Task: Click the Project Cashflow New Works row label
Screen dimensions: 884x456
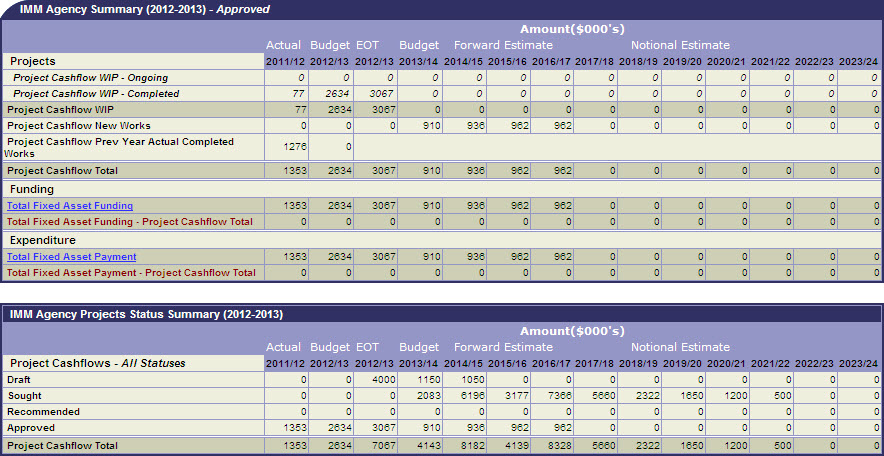Action: pos(78,126)
